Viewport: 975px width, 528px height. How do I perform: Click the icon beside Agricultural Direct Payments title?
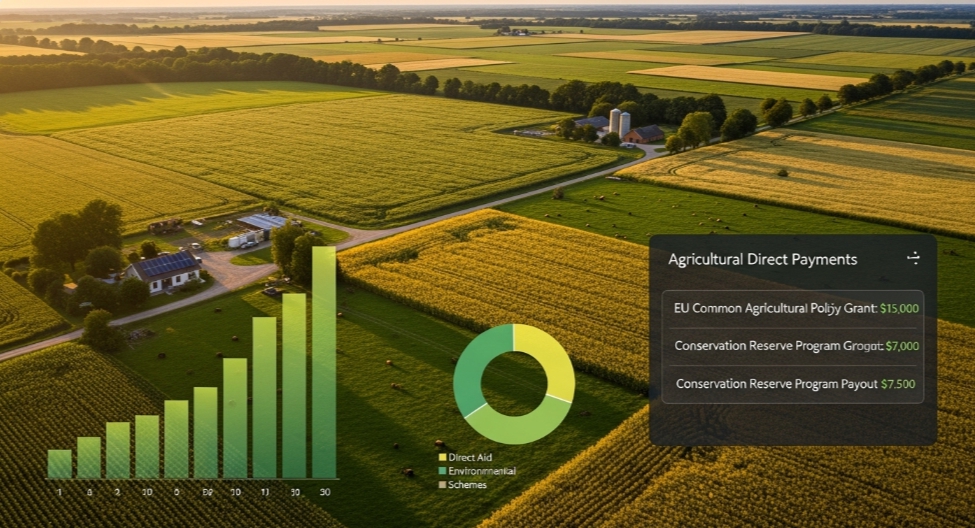coord(913,258)
